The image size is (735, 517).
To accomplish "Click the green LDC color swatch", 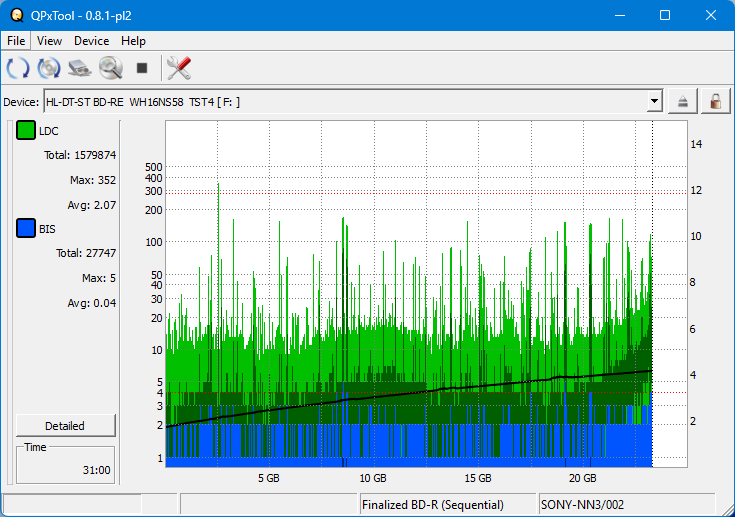I will pyautogui.click(x=26, y=130).
